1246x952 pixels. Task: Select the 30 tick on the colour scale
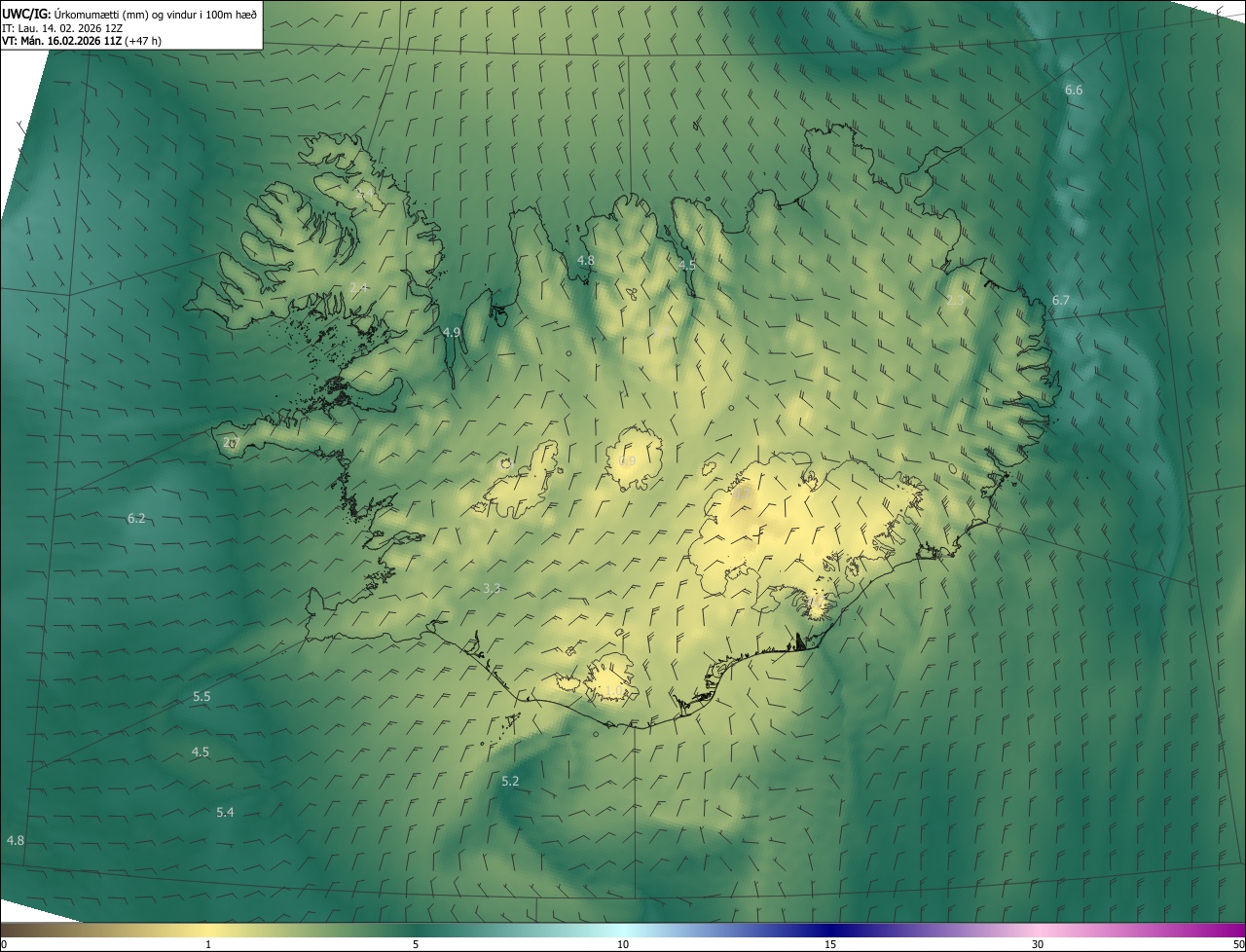tap(1038, 944)
